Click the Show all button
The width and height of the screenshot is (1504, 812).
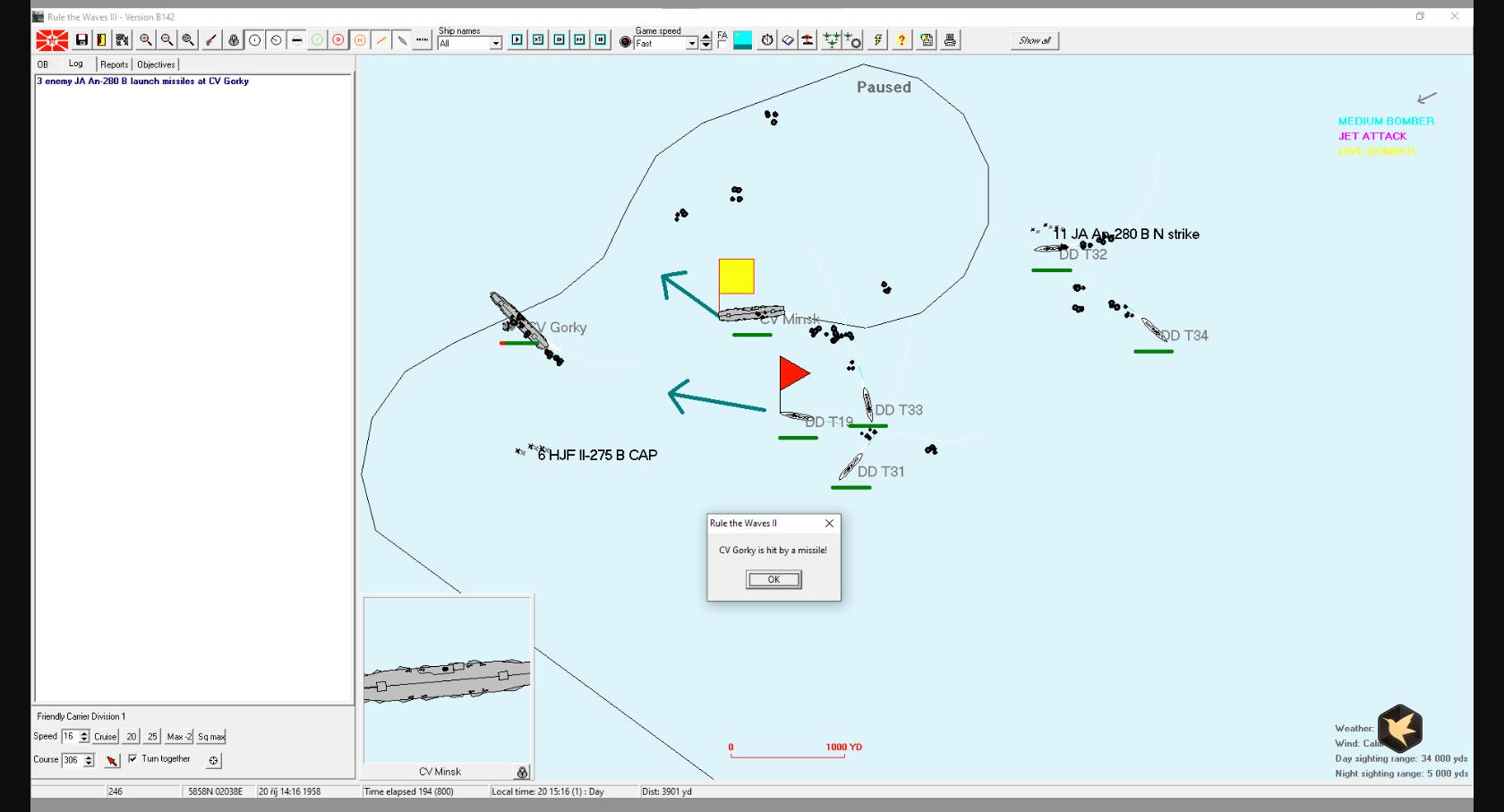pos(1035,40)
